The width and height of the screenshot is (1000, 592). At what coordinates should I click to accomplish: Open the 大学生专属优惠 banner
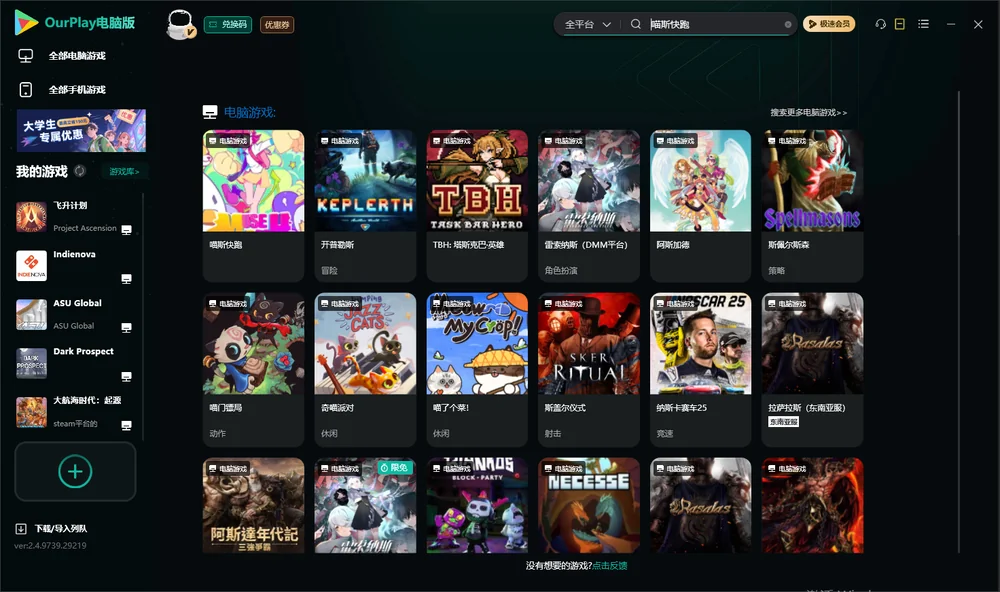81,131
